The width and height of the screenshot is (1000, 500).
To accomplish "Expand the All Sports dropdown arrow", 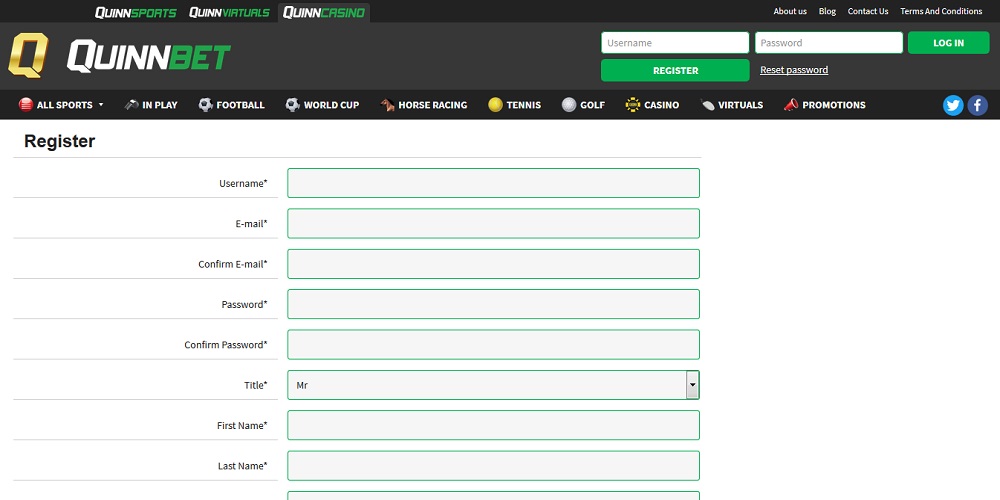I will pyautogui.click(x=101, y=105).
